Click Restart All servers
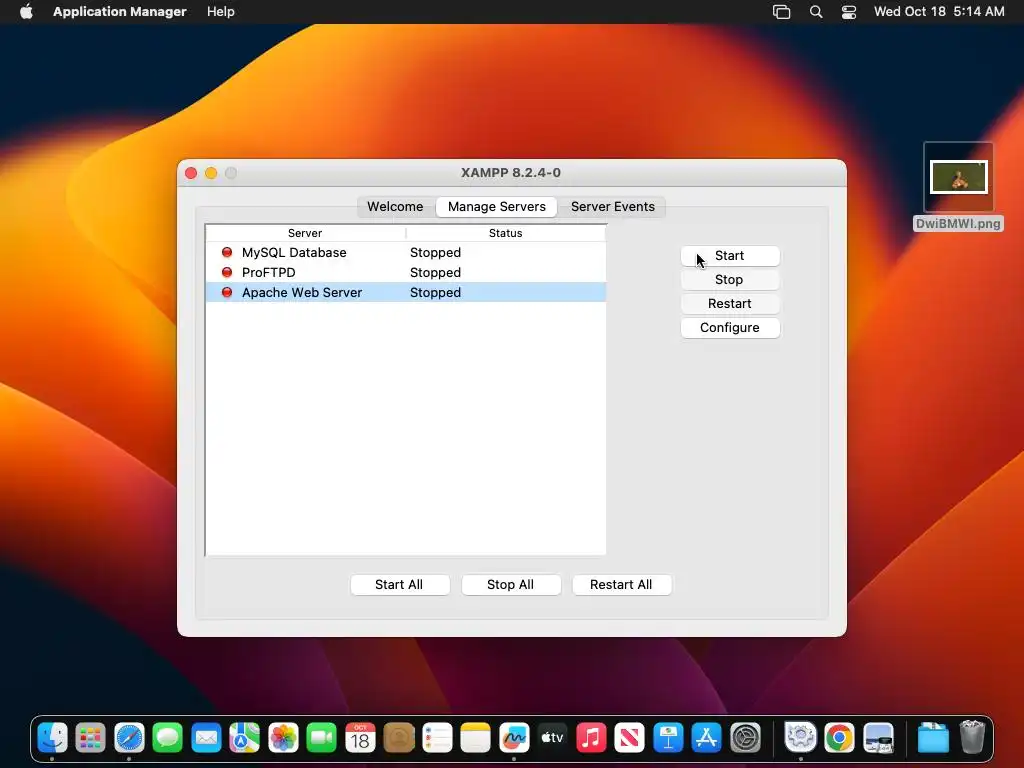1024x768 pixels. 622,584
